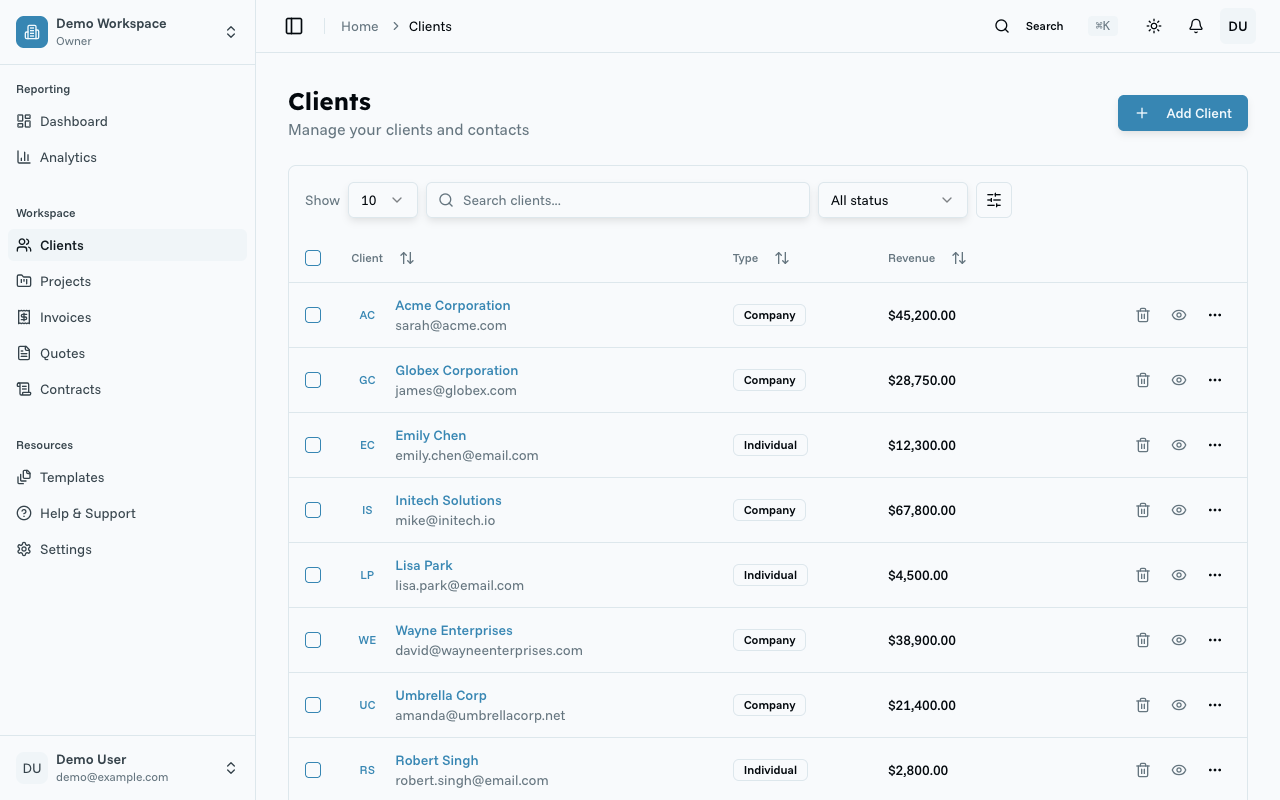
Task: Check the select-all clients checkbox
Action: point(313,258)
